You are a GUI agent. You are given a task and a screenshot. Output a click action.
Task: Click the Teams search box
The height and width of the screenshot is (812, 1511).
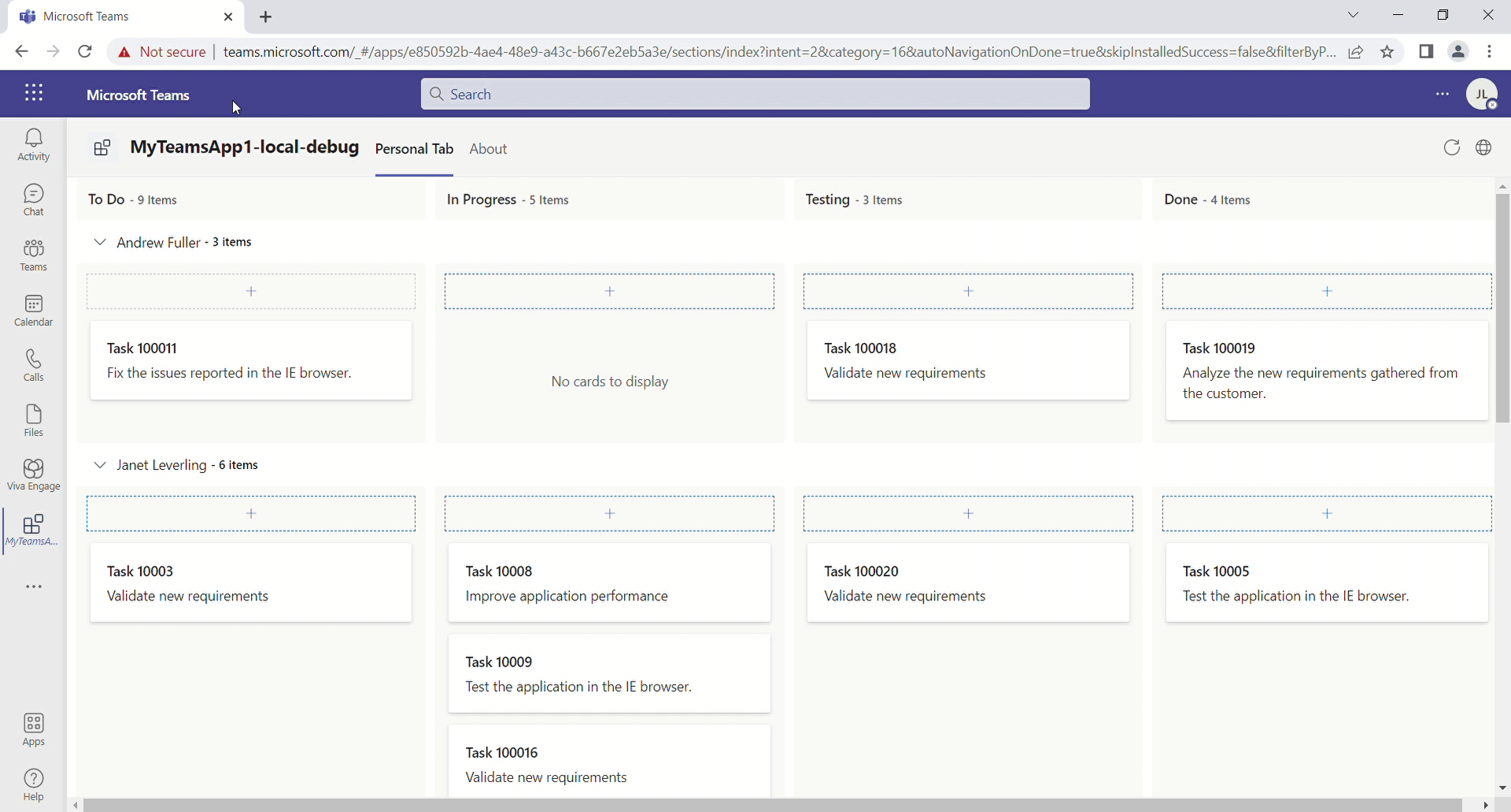point(755,94)
